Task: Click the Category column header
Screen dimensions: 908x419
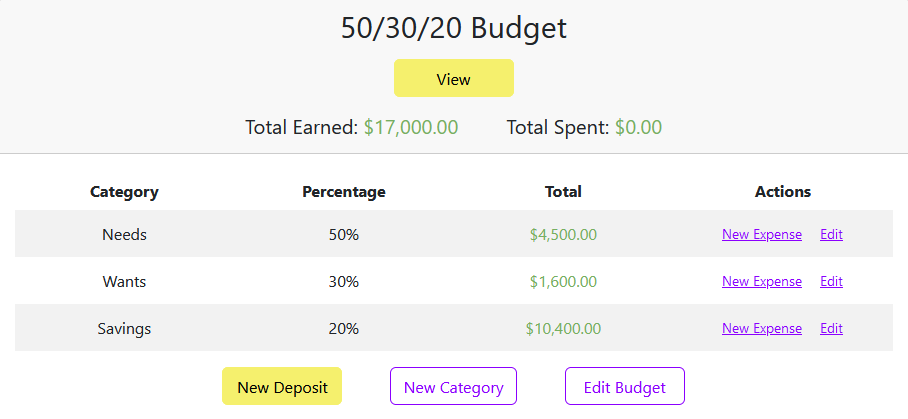Action: point(124,192)
